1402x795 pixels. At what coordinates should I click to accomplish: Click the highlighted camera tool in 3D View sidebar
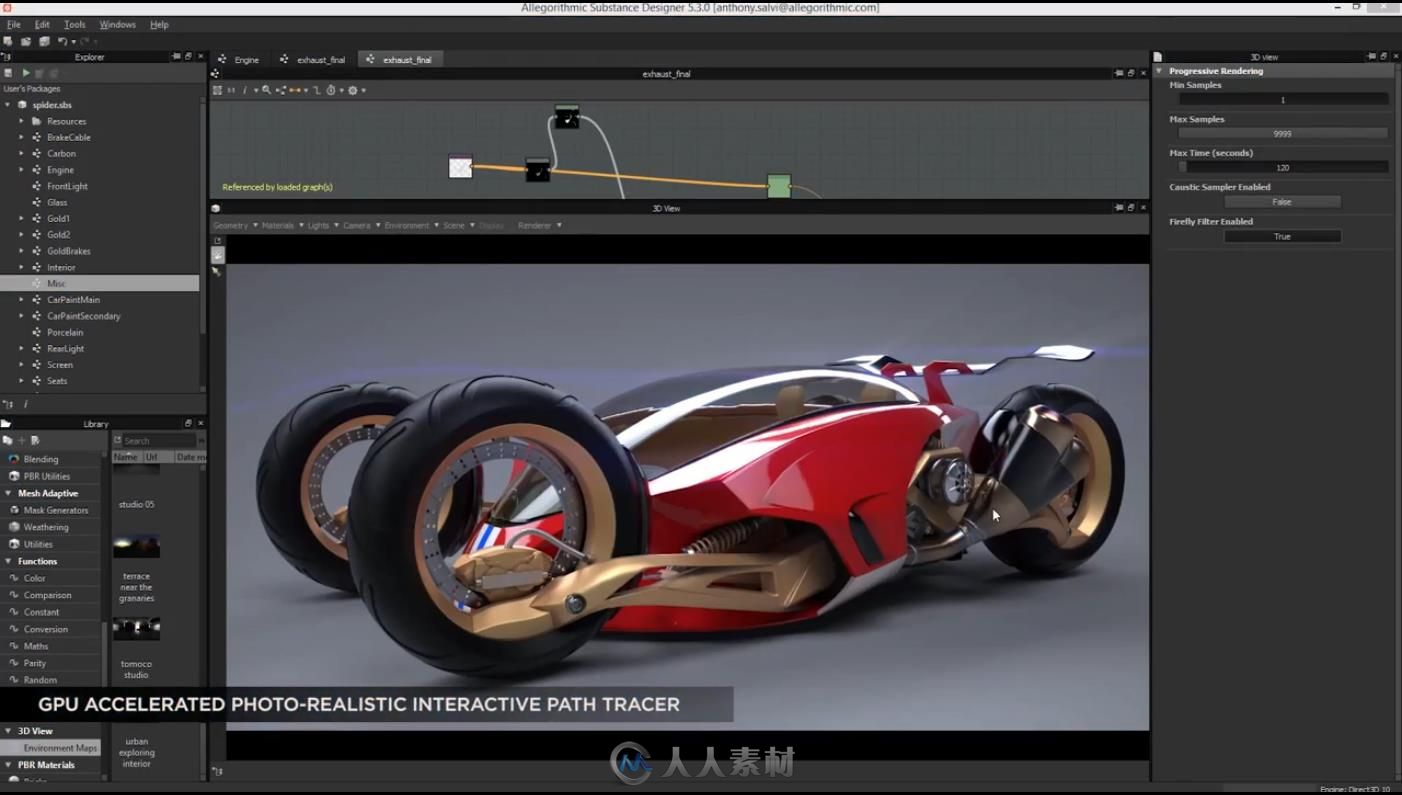217,255
